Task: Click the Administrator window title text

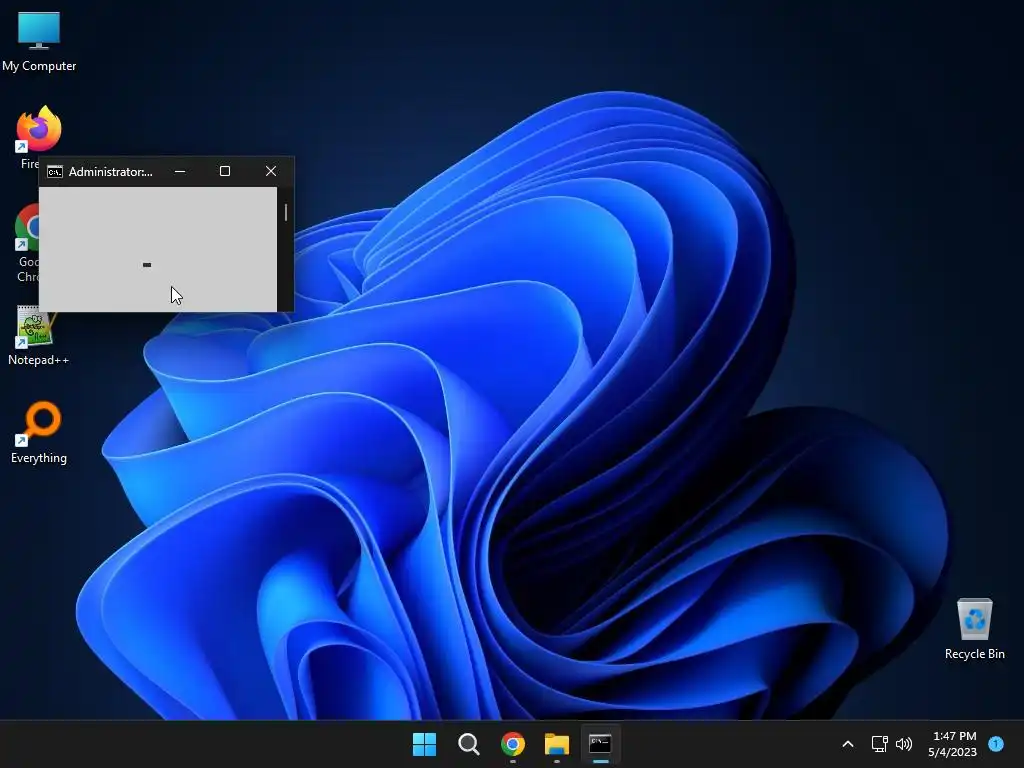Action: click(110, 172)
